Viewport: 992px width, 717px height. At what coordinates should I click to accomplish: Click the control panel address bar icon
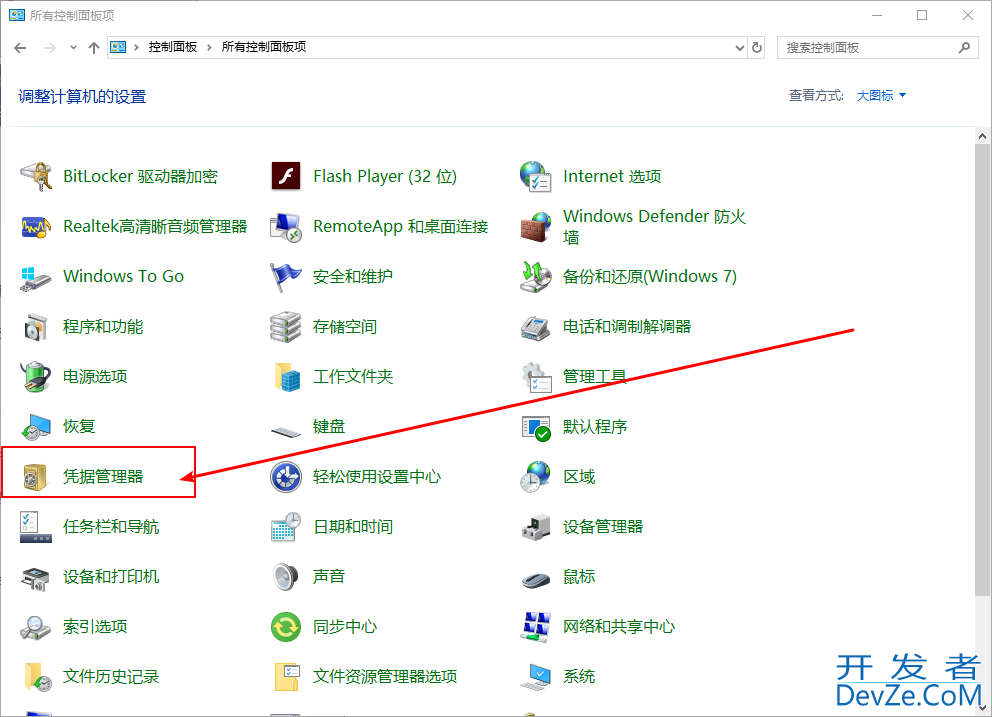[x=118, y=47]
